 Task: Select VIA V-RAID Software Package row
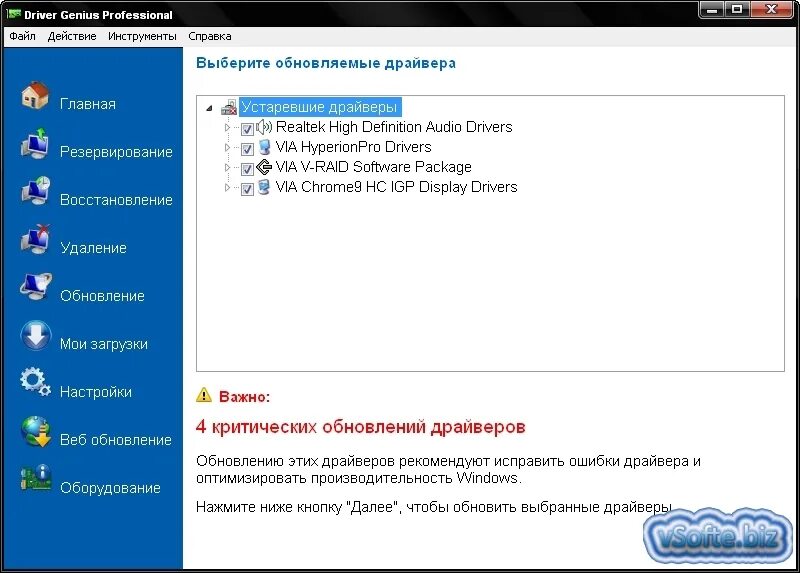pos(373,167)
